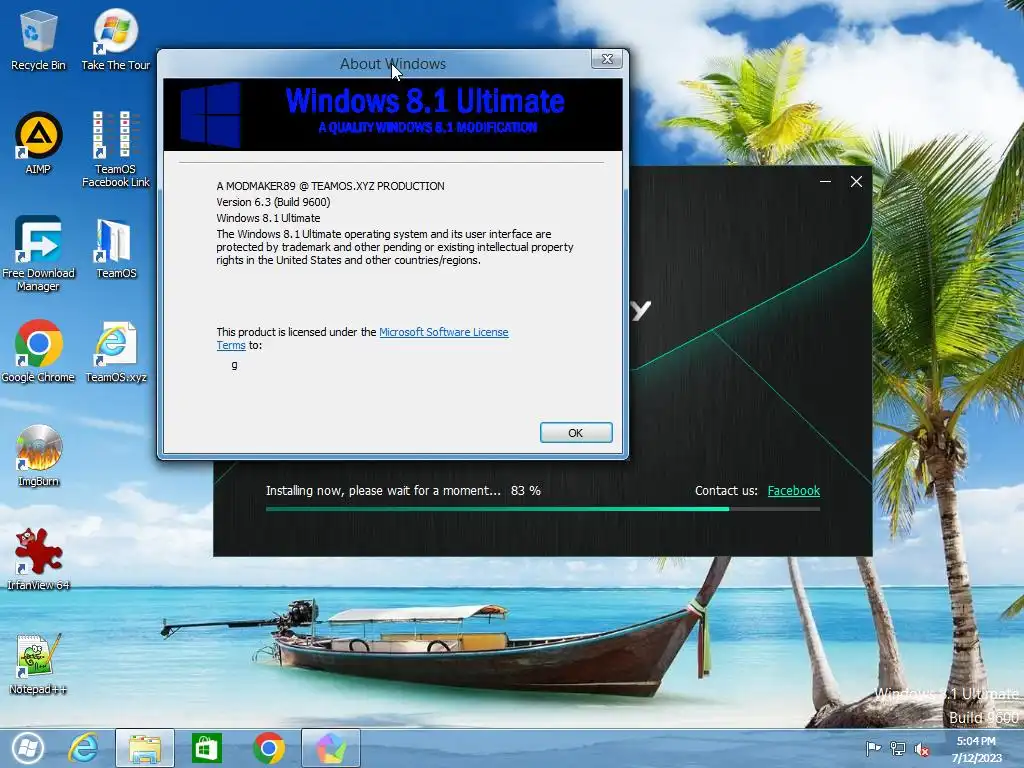Viewport: 1024px width, 768px height.
Task: Click the Windows 8.1 Ultimate banner
Action: (x=392, y=115)
